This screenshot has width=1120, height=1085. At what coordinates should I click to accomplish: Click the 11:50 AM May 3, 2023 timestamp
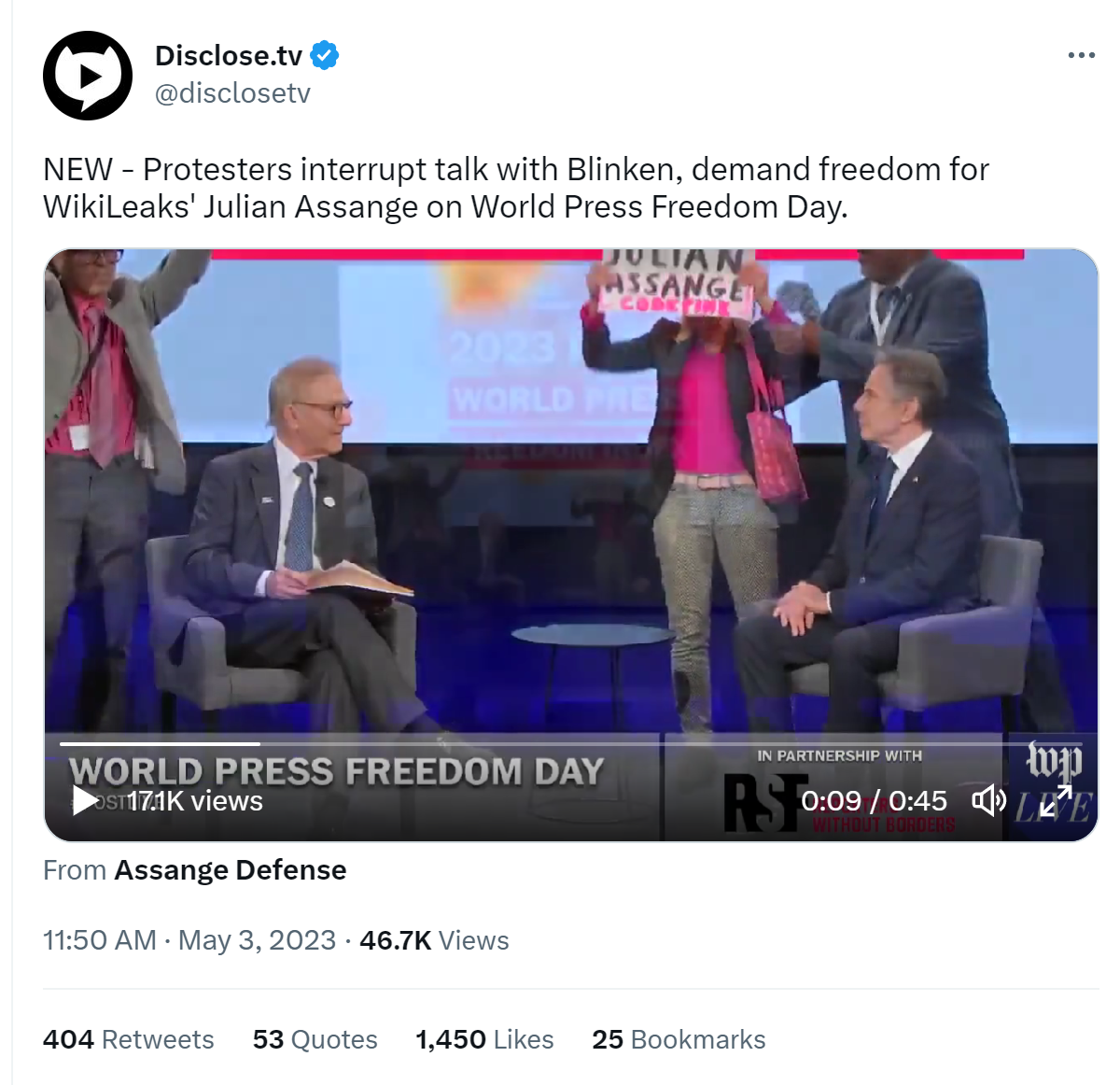pos(189,939)
